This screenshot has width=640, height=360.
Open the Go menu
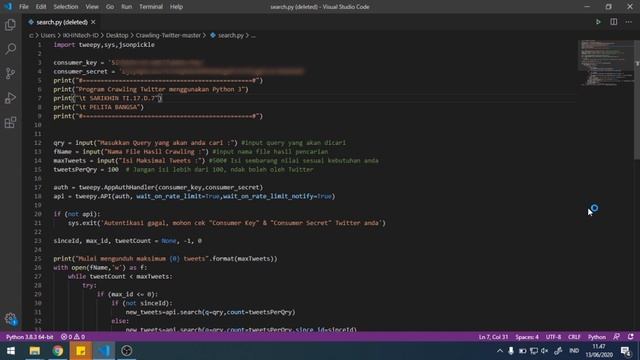coord(110,7)
